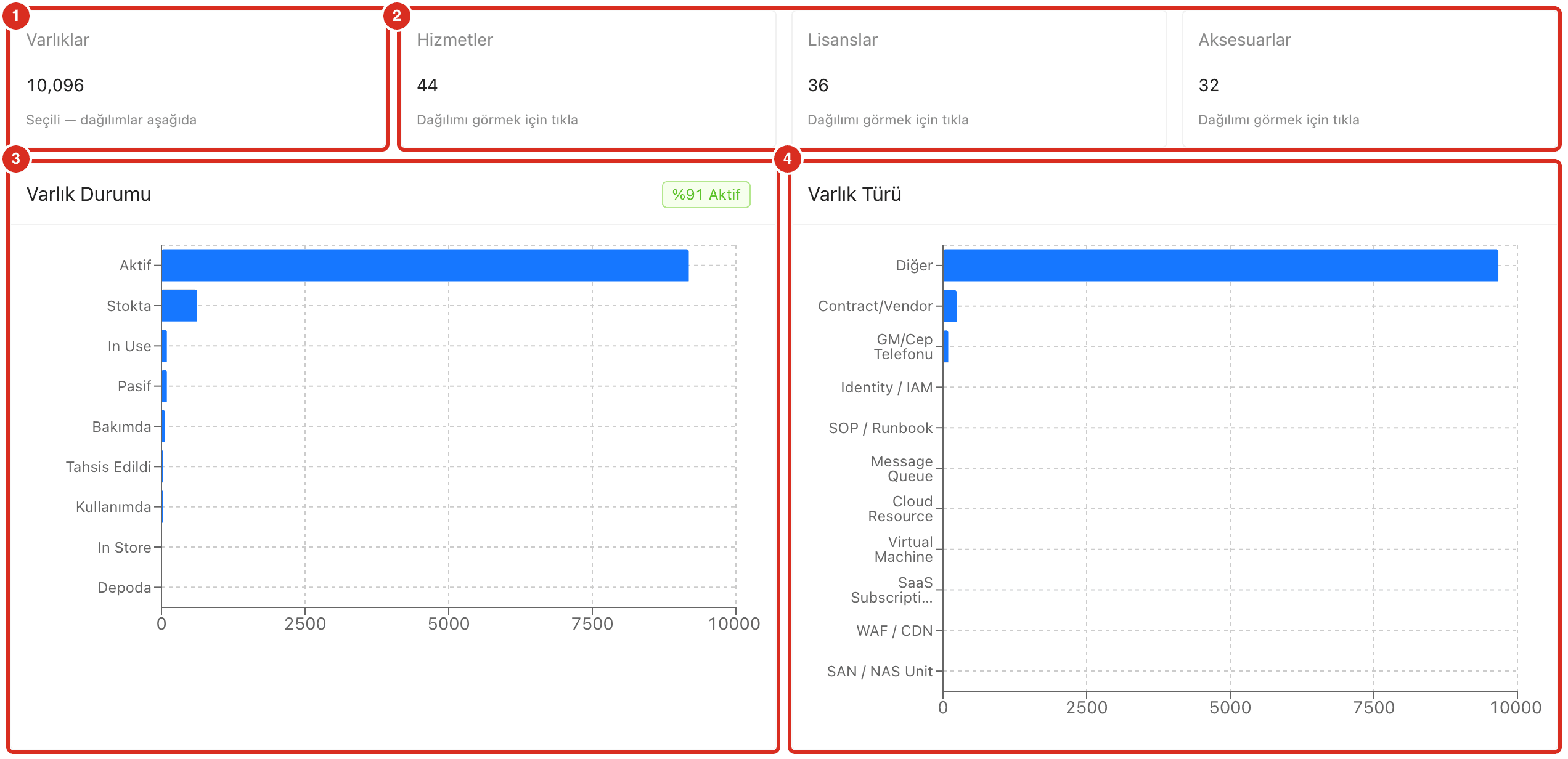The width and height of the screenshot is (1568, 759).
Task: Click the 'In Store' axis label
Action: coord(125,548)
